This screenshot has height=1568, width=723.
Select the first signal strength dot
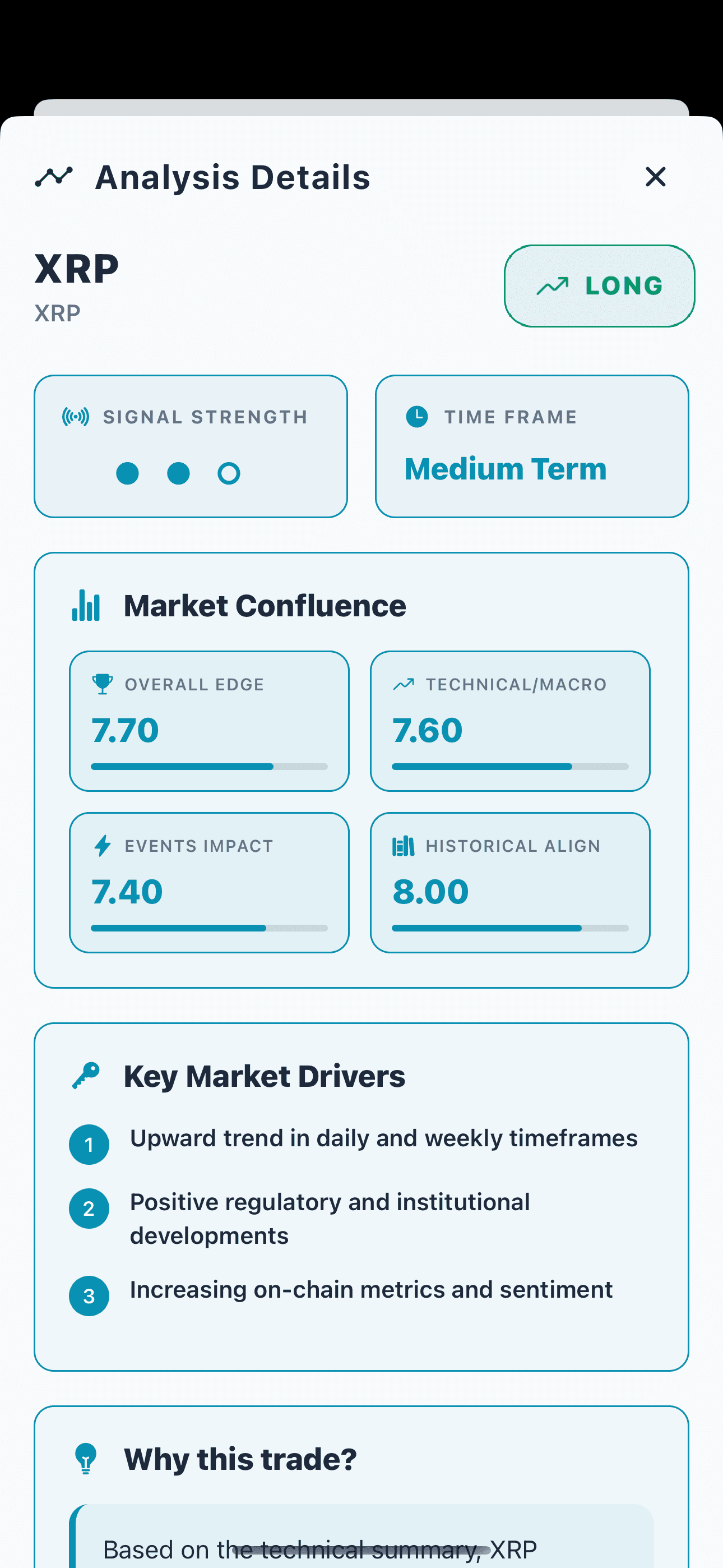click(127, 473)
